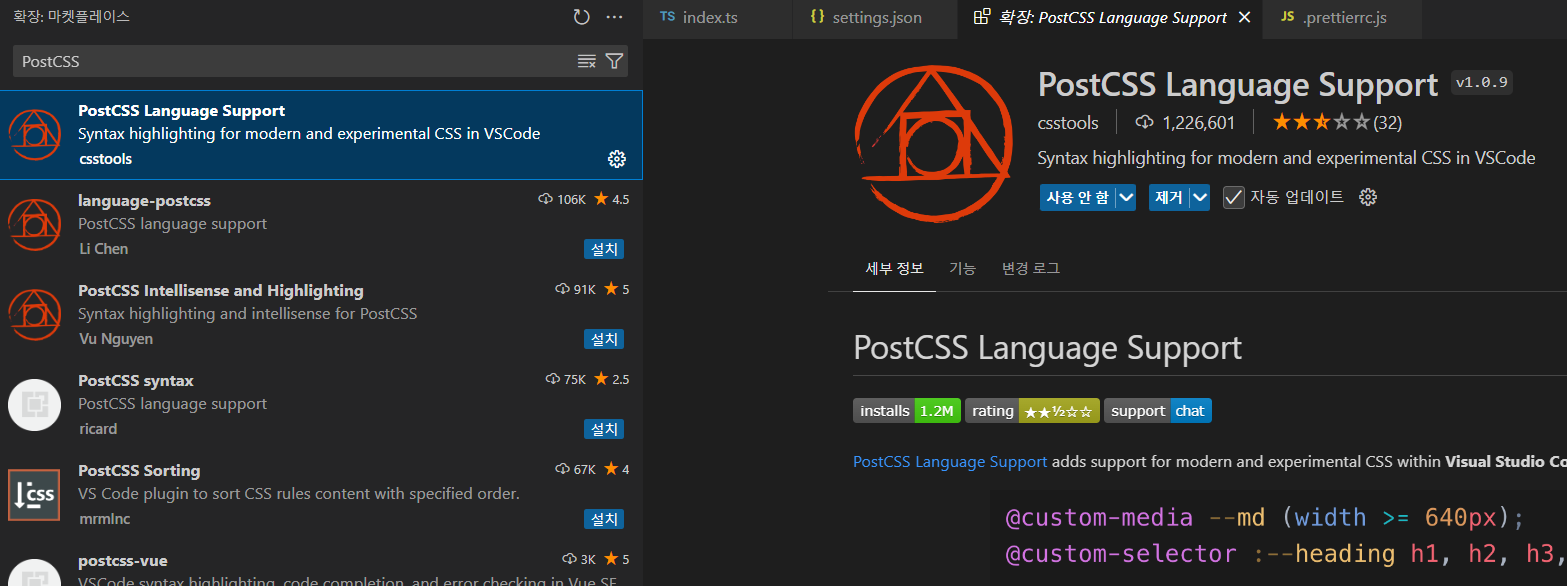Click the 사용 안 함 disable button
This screenshot has width=1567, height=586.
[1077, 197]
